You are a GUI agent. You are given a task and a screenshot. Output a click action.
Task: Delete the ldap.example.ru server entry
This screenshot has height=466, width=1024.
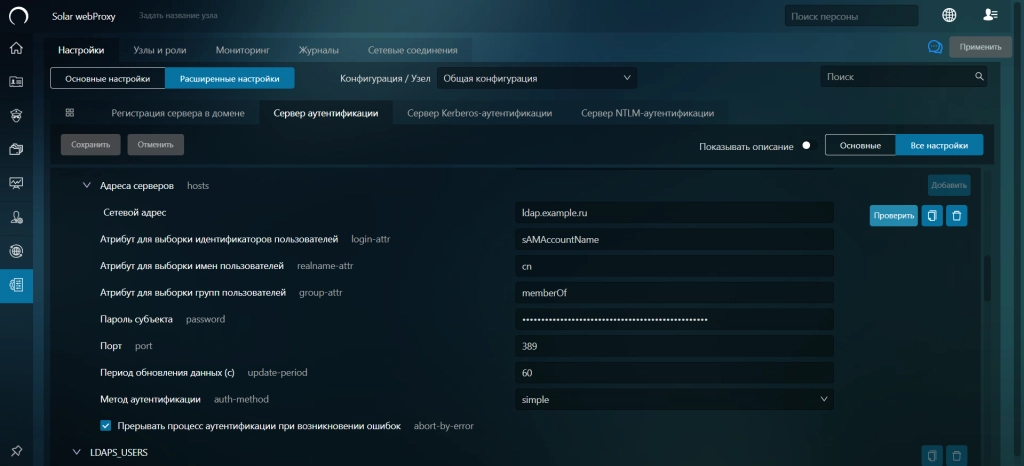click(x=957, y=215)
